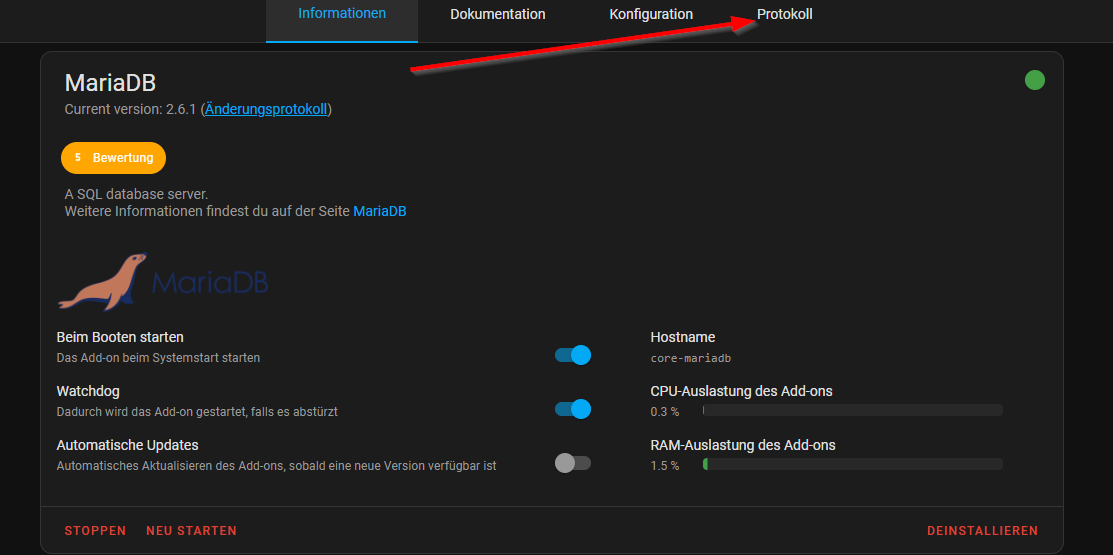Stop the add-on with STOPPEN
The image size is (1113, 555).
click(x=95, y=531)
